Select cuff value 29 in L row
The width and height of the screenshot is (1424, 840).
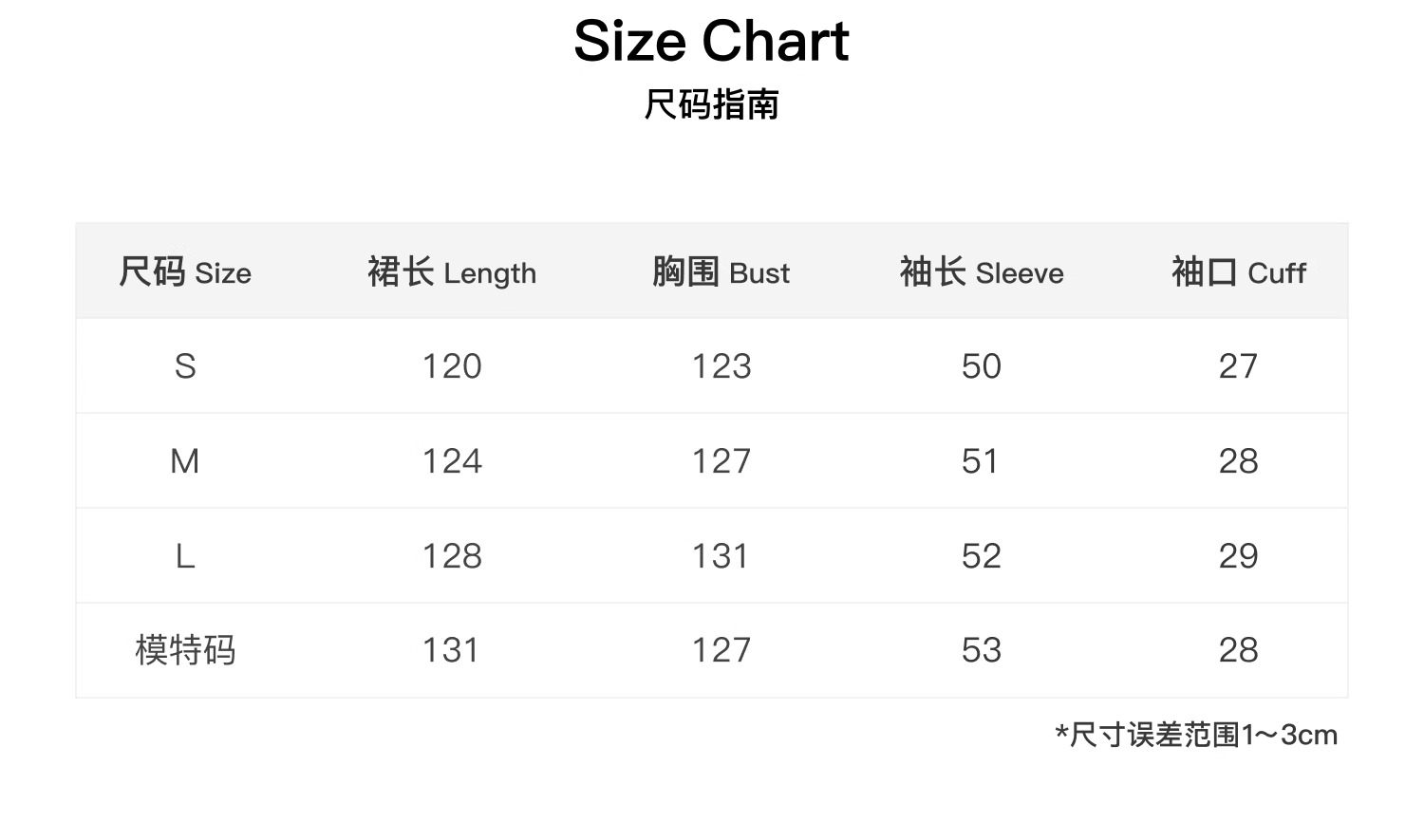point(1238,556)
